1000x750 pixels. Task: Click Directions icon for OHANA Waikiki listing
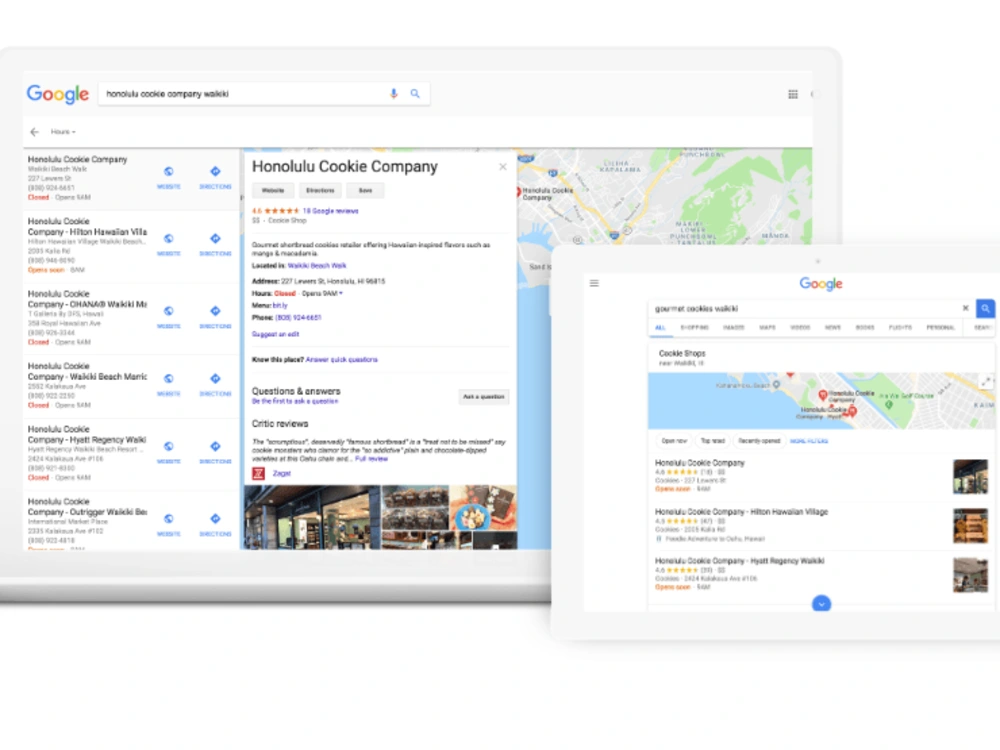pos(216,311)
